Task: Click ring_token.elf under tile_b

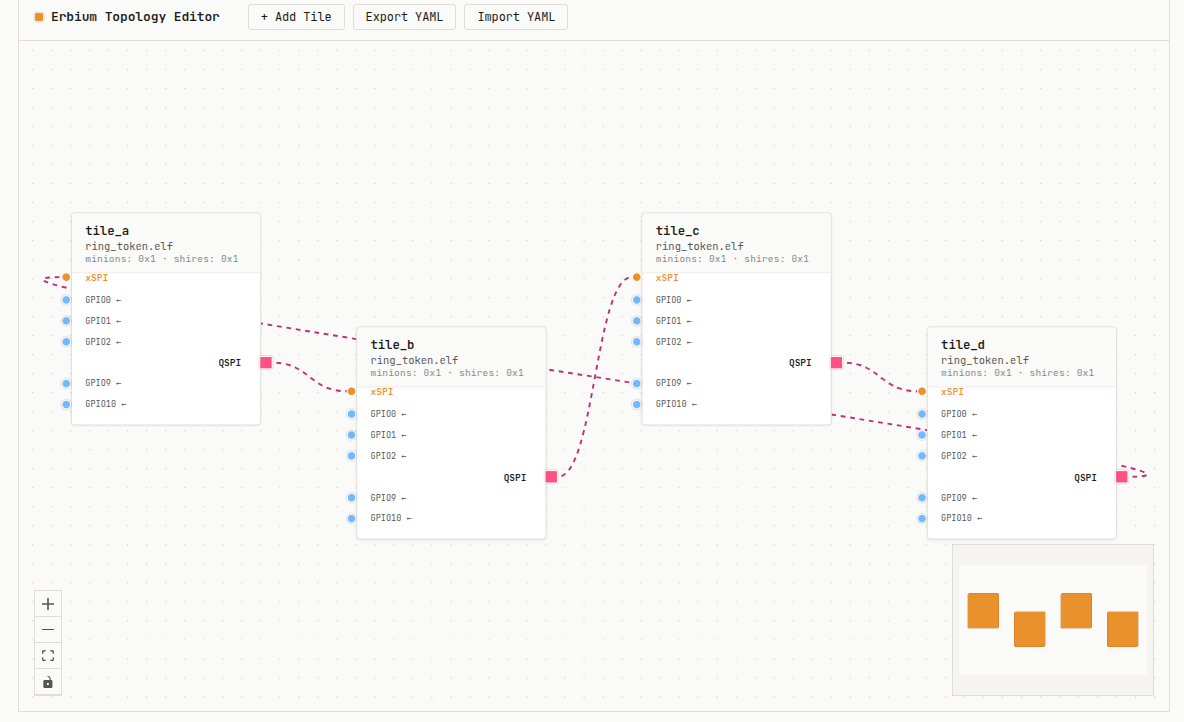Action: 414,360
